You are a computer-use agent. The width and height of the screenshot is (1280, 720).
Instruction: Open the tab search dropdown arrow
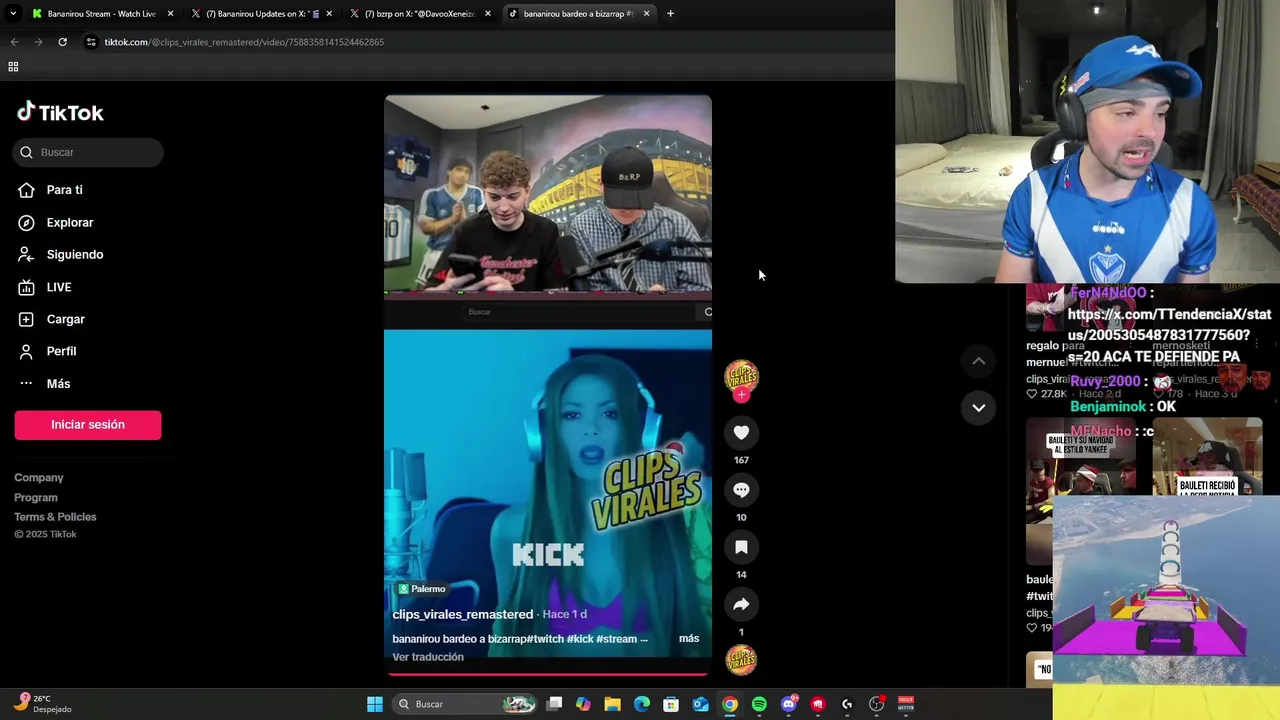point(13,14)
